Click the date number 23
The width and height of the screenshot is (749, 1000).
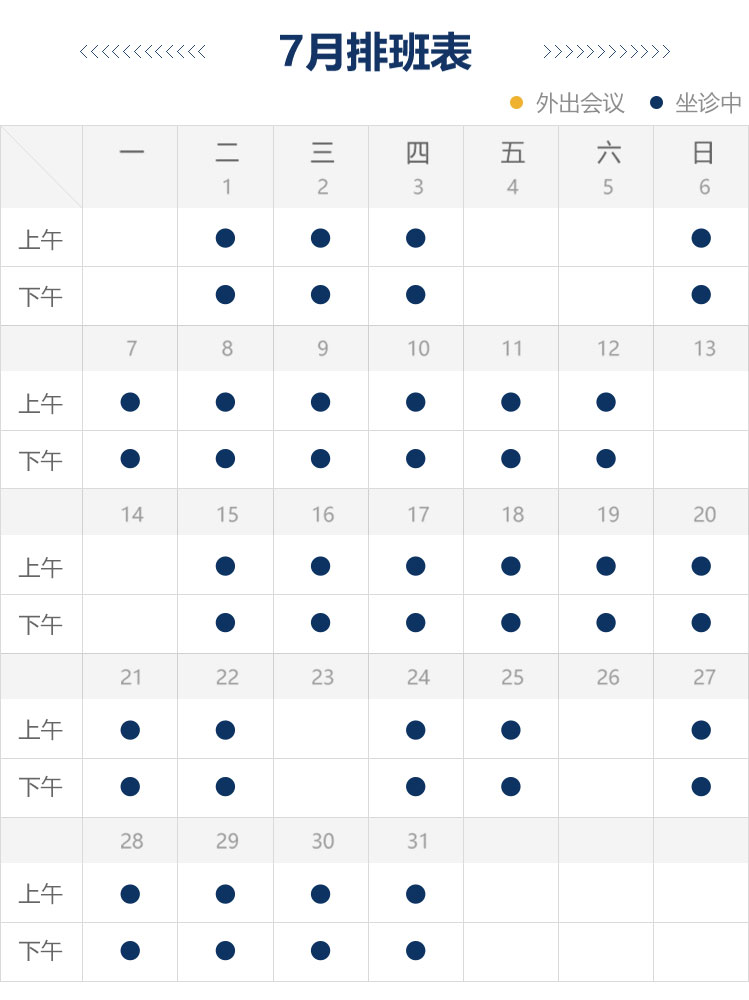coord(323,677)
